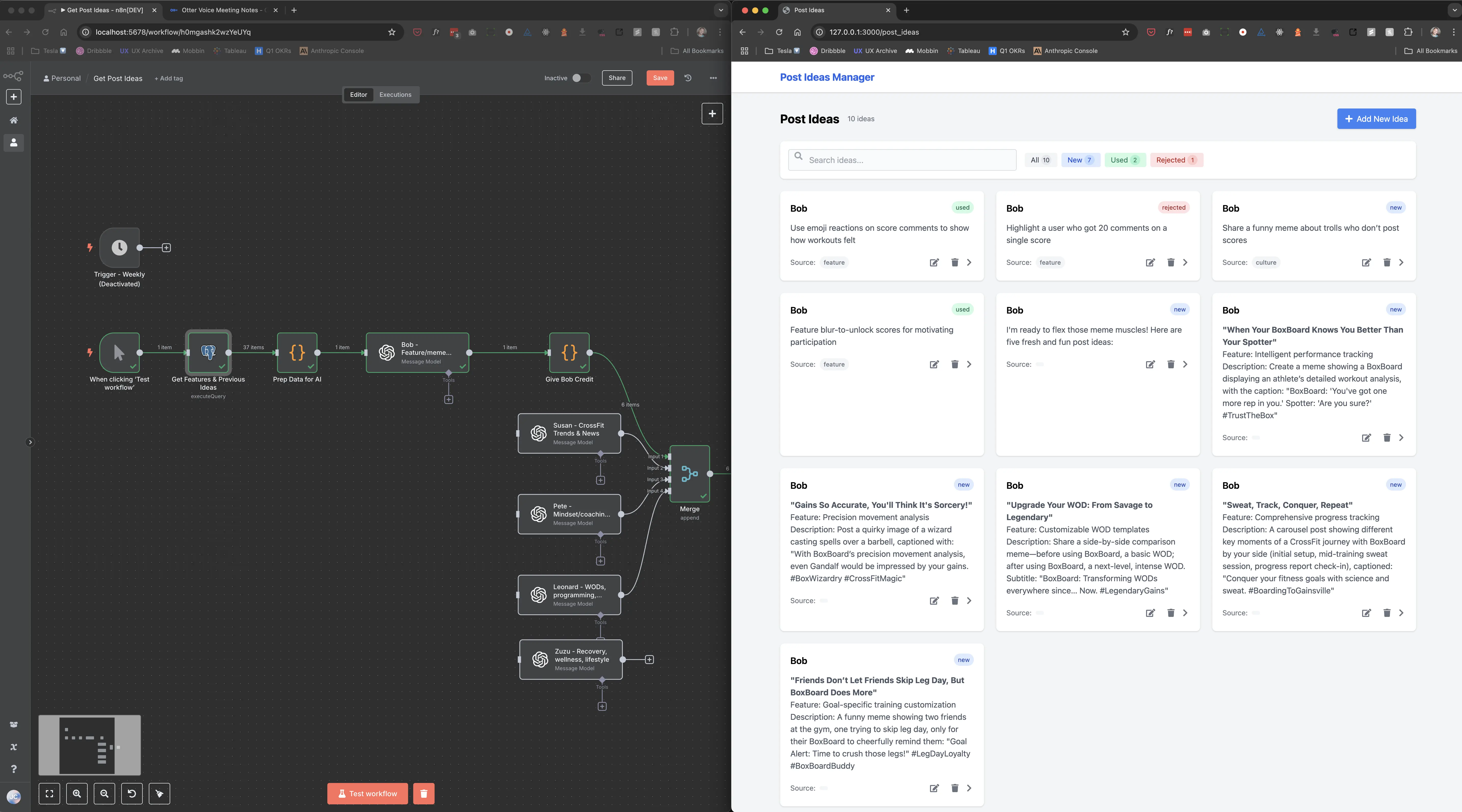The image size is (1462, 812).
Task: Open the Share dialog
Action: [617, 78]
